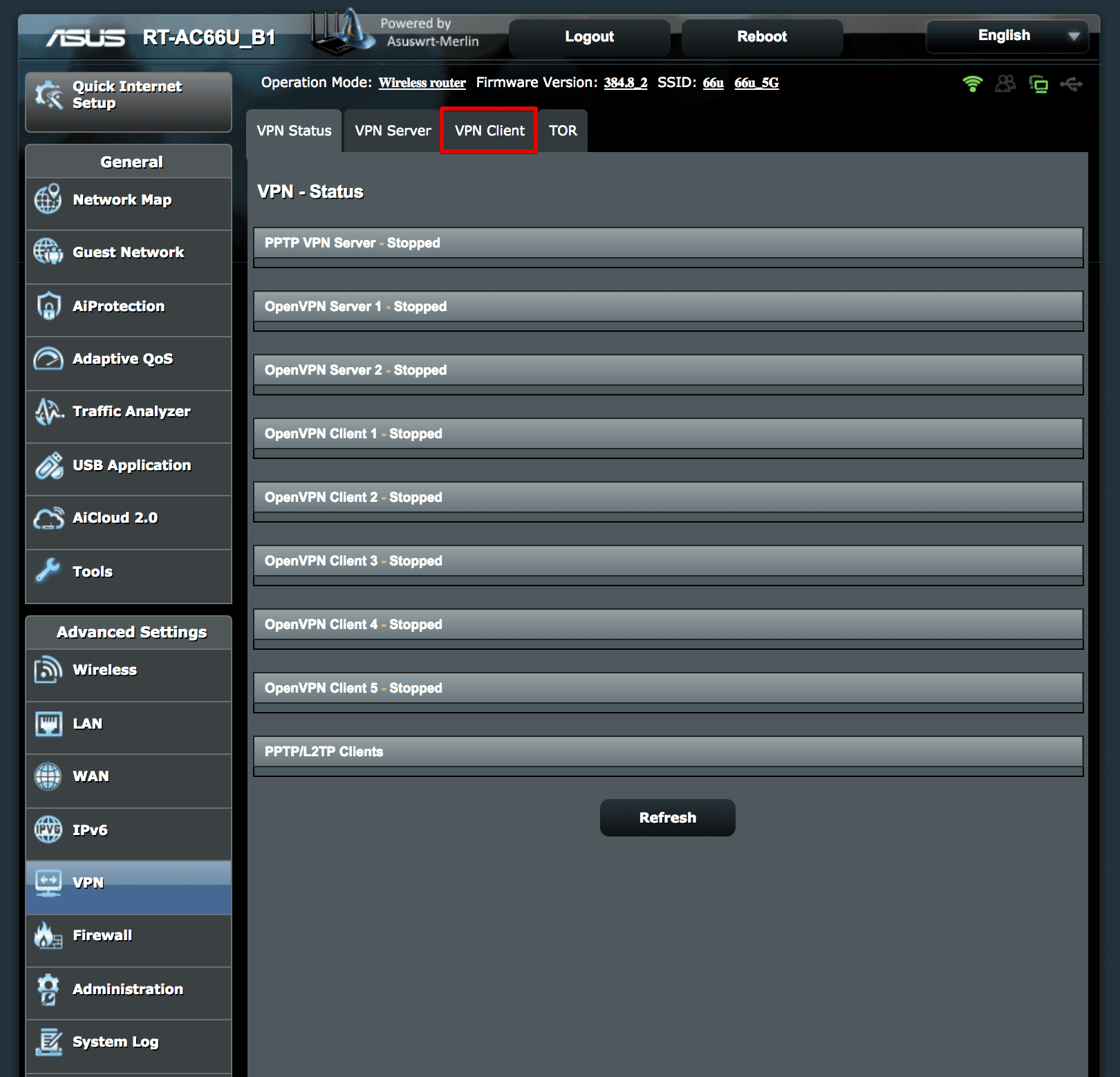Click the firmware version 384.8_2 link
1120x1077 pixels.
pos(624,82)
